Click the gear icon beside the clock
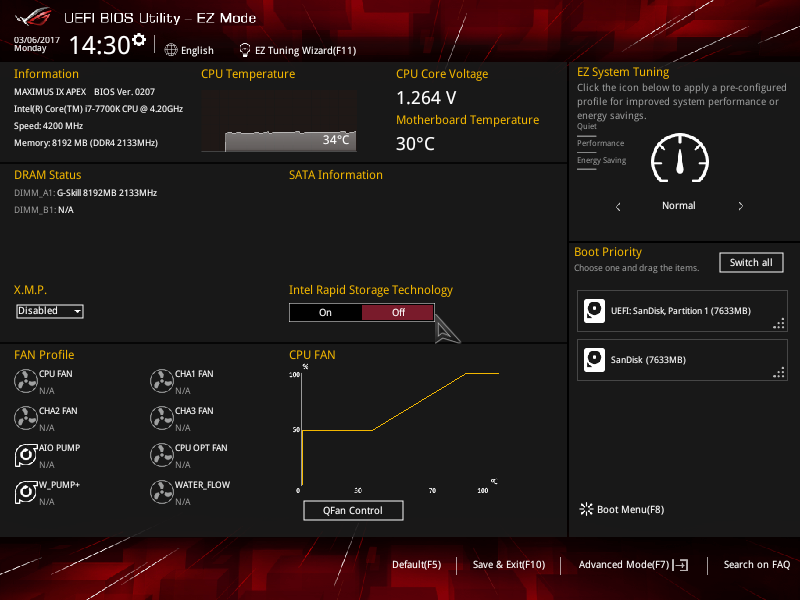The height and width of the screenshot is (600, 800). [x=139, y=40]
